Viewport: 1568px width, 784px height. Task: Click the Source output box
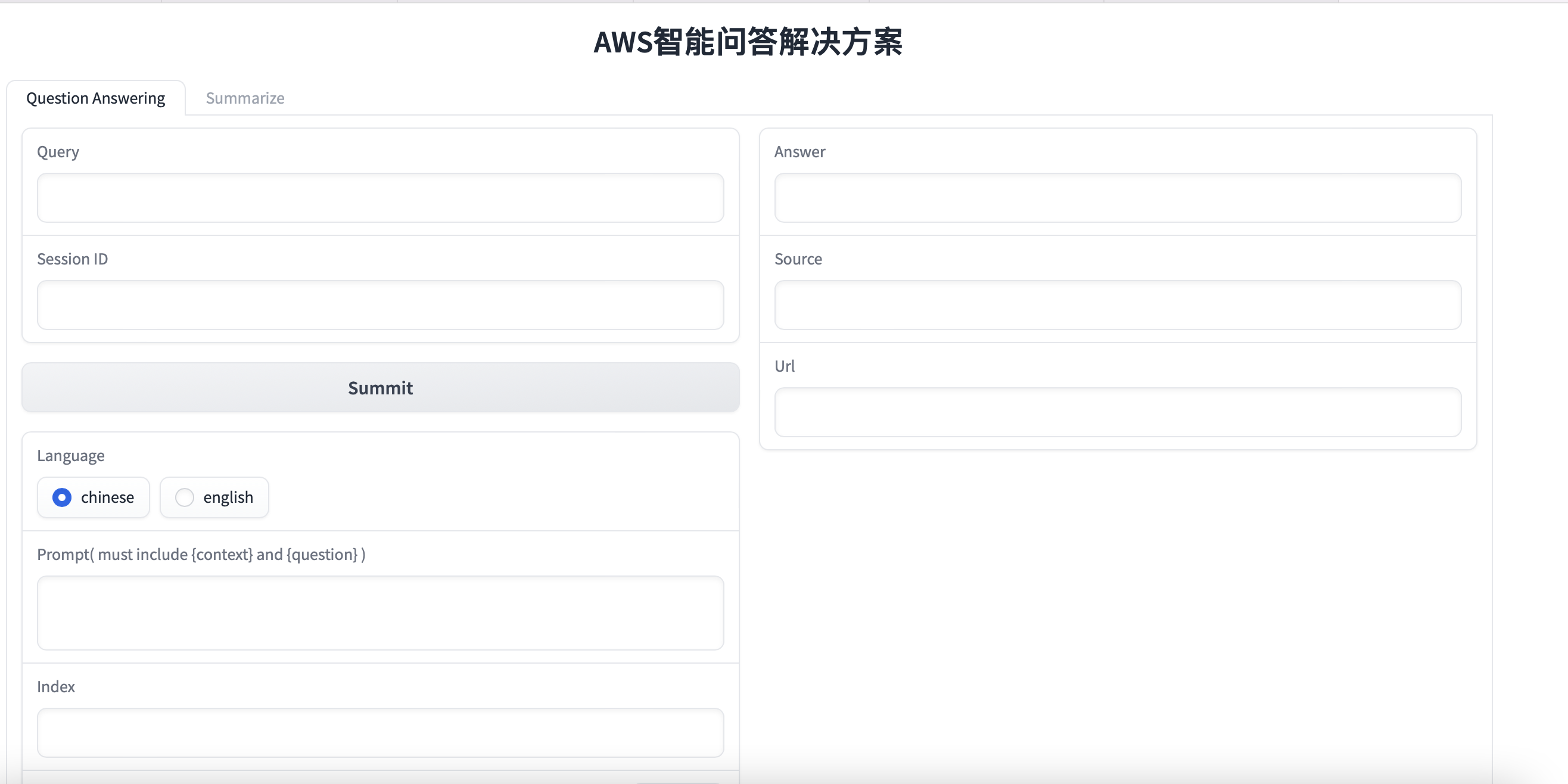point(1118,305)
